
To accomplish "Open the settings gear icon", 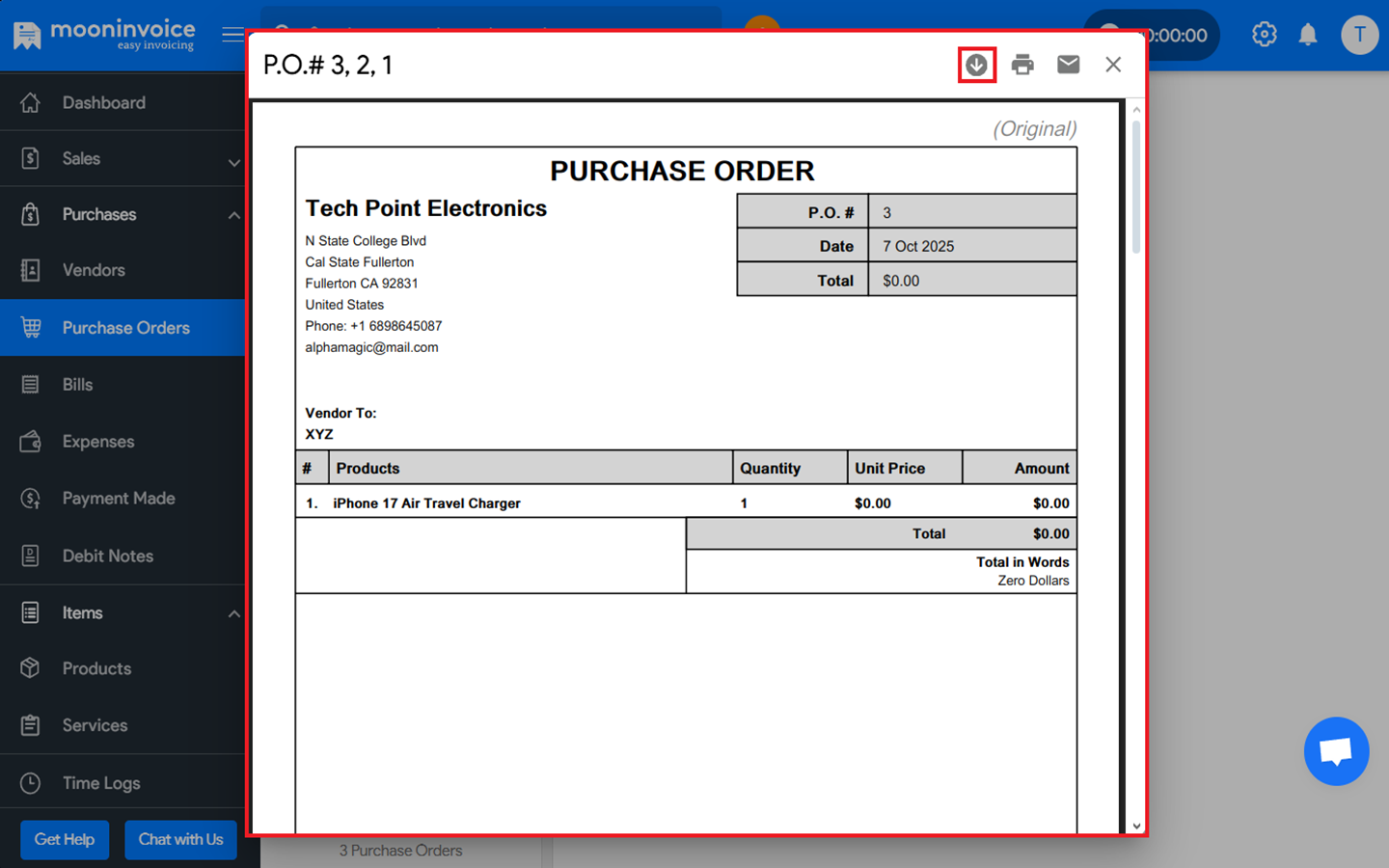I will [x=1264, y=35].
